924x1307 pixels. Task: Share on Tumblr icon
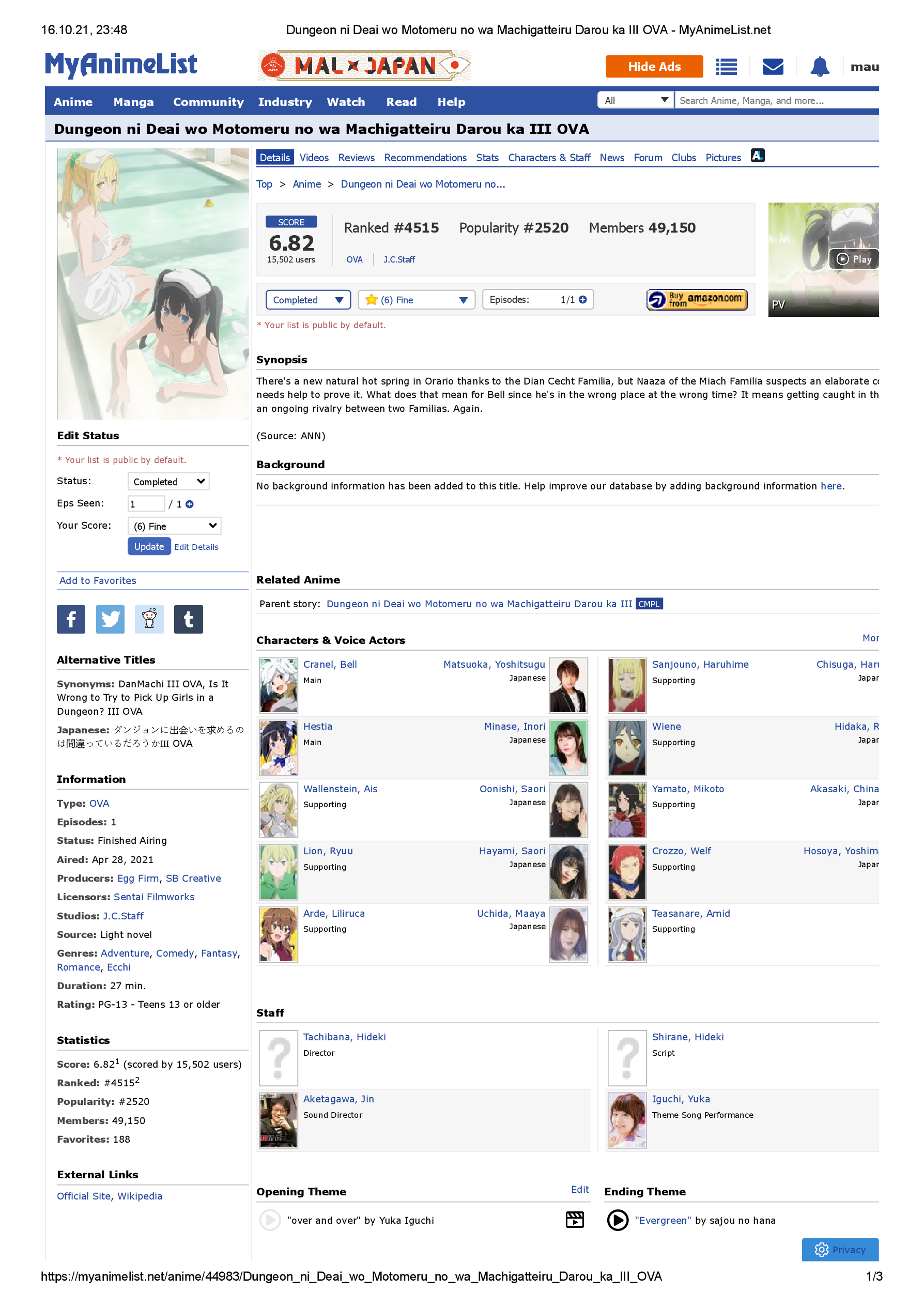click(x=189, y=619)
